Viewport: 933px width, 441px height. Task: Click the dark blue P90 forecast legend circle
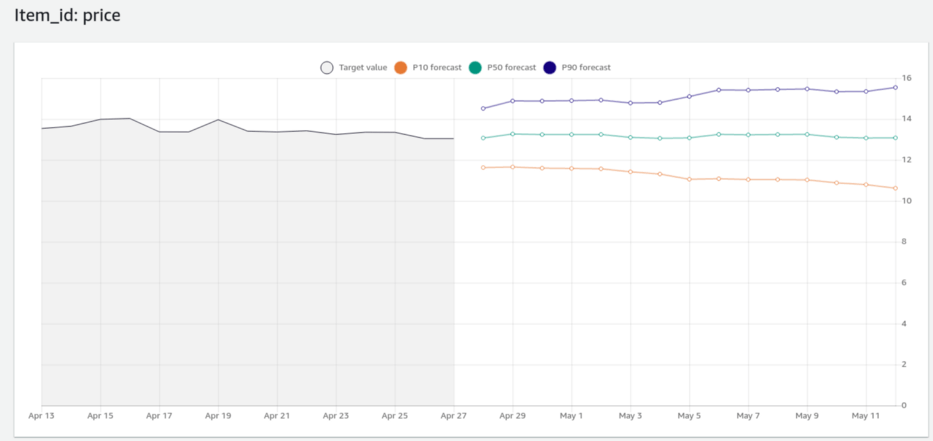tap(549, 68)
